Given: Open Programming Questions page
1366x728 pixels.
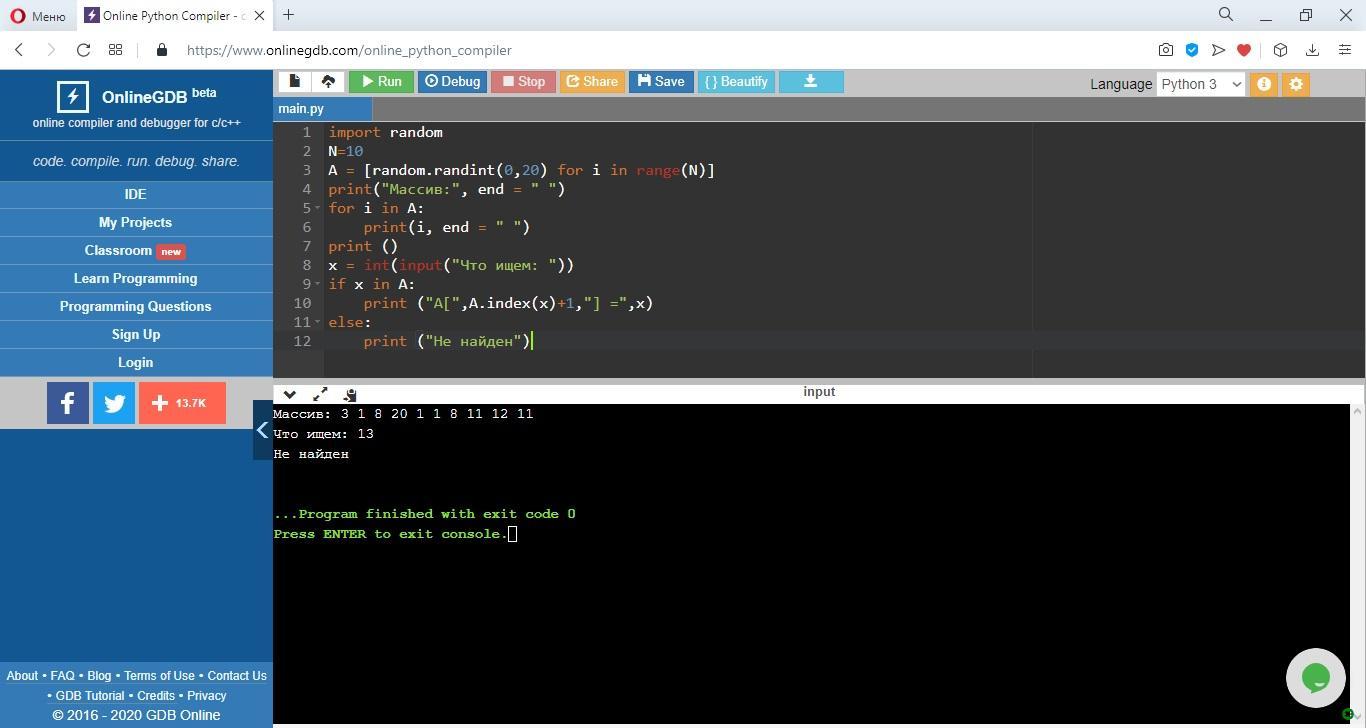Looking at the screenshot, I should [136, 306].
